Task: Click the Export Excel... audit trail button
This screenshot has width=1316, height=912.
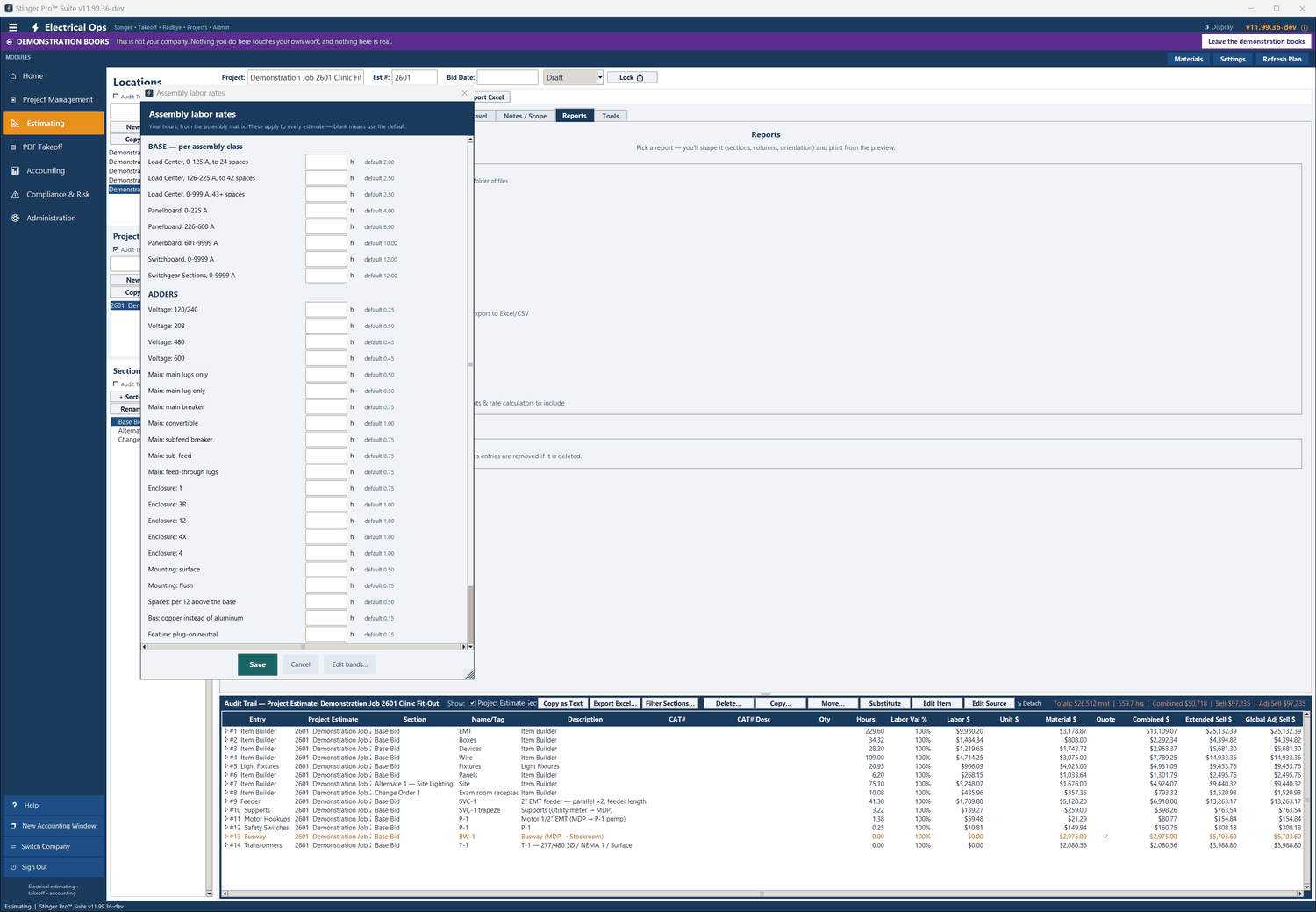Action: 614,703
